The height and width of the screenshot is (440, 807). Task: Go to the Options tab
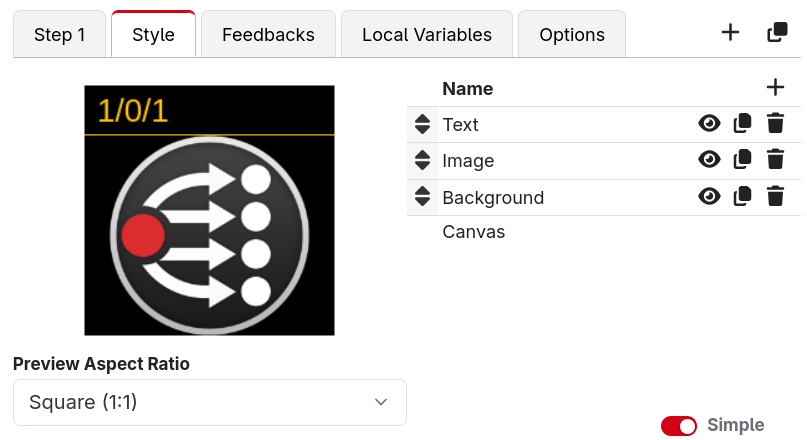pyautogui.click(x=572, y=34)
